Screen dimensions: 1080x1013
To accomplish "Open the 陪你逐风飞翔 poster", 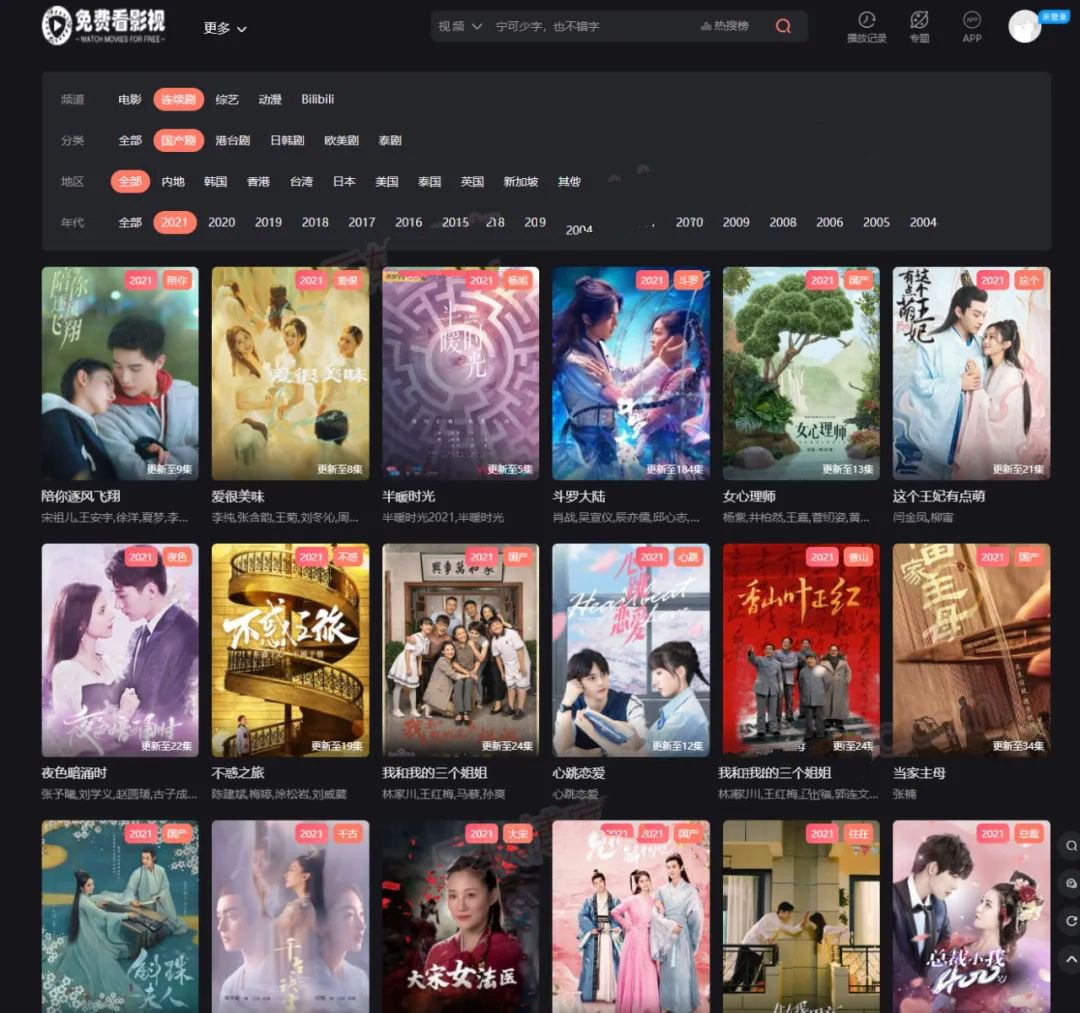I will 120,373.
